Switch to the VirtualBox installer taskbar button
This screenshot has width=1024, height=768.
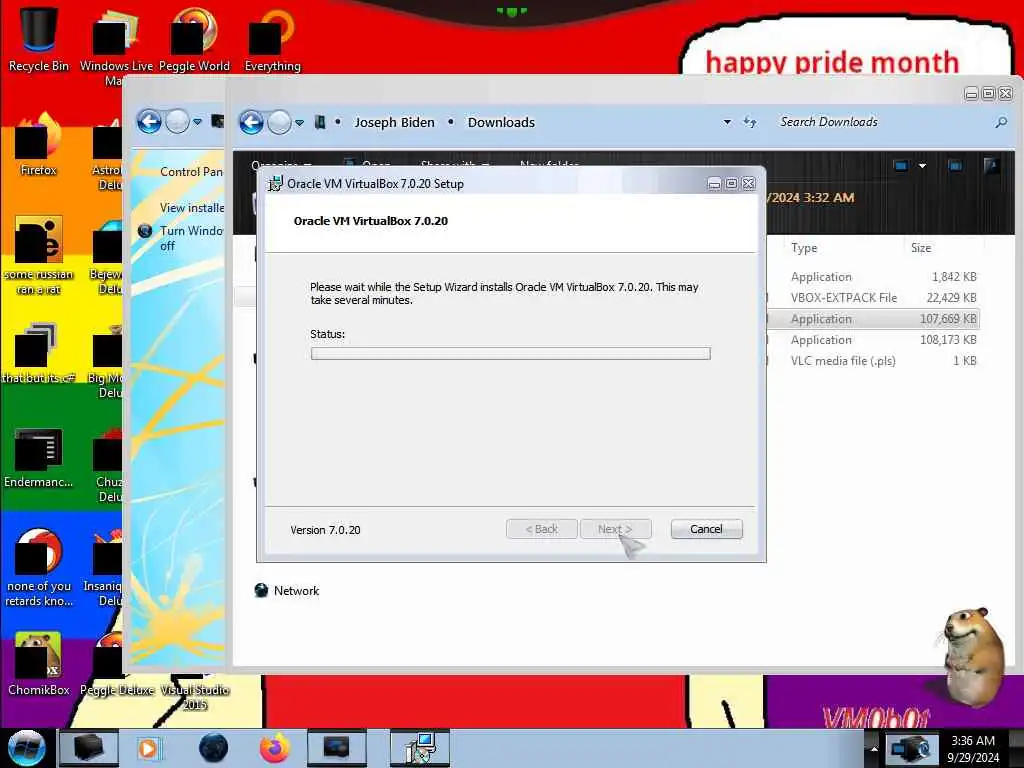click(x=419, y=748)
